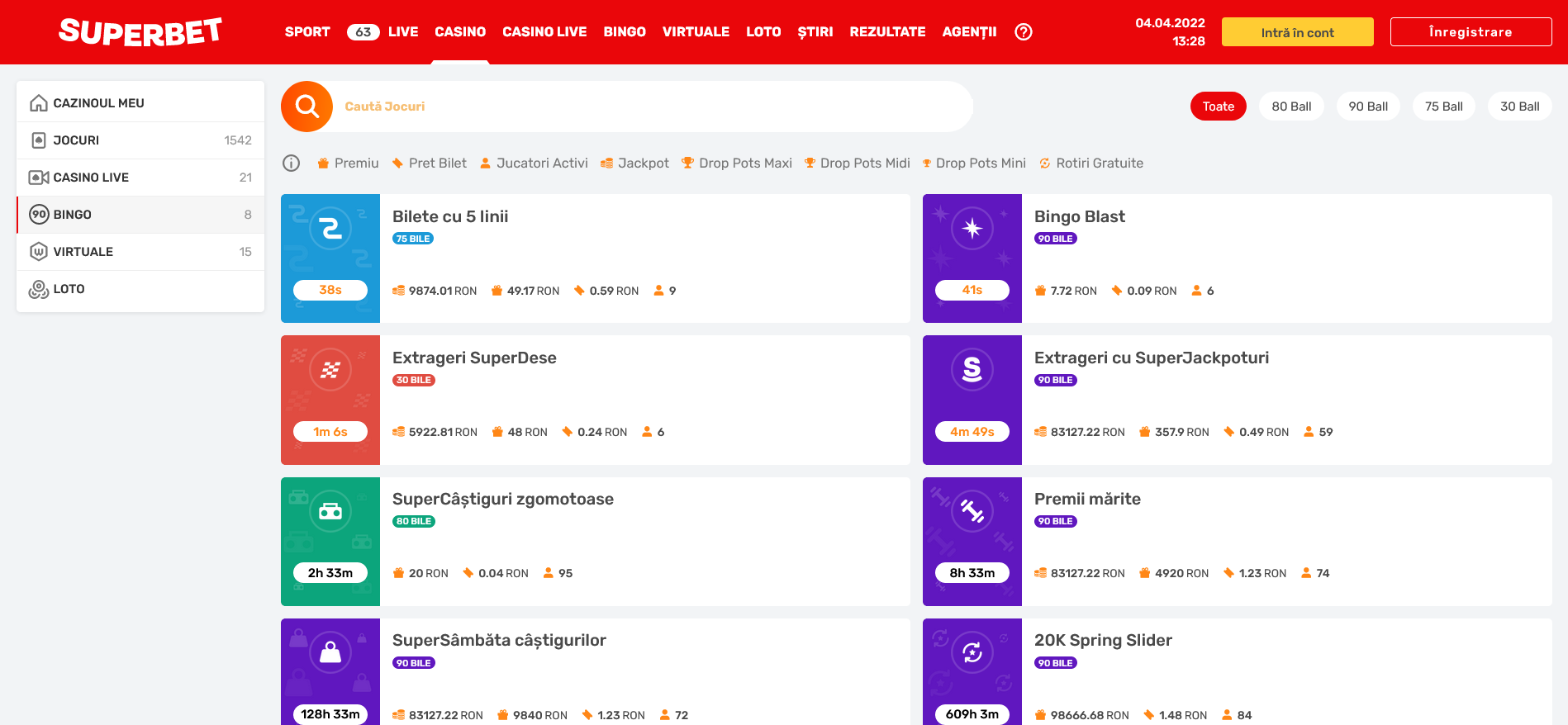
Task: Filter by 75 Ball
Action: [1444, 107]
